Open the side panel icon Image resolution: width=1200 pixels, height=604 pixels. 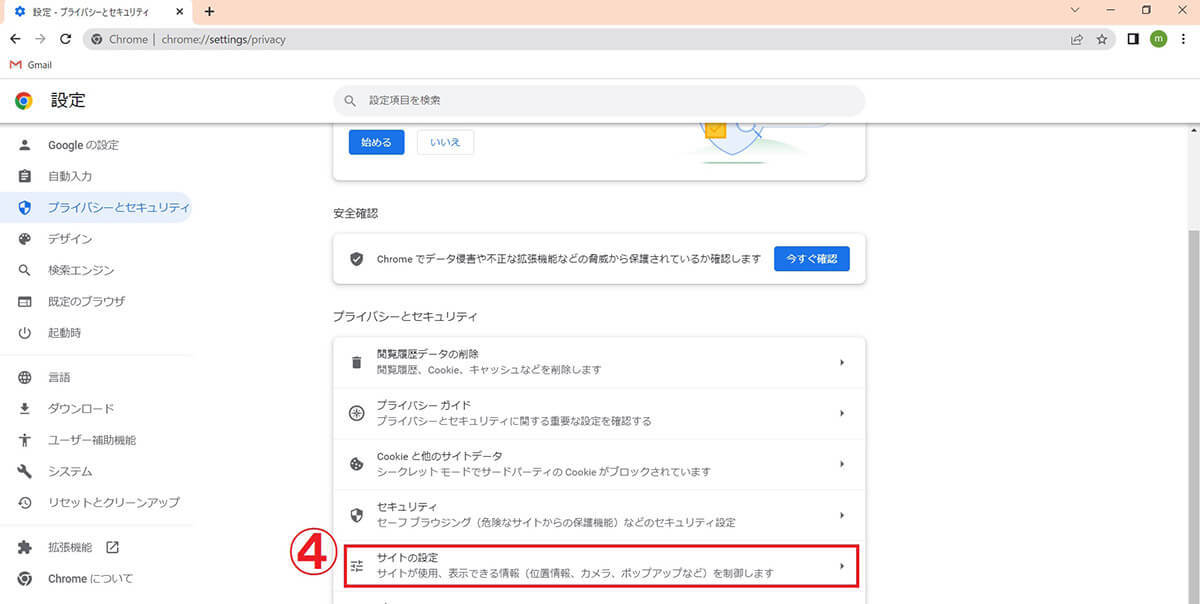1134,39
